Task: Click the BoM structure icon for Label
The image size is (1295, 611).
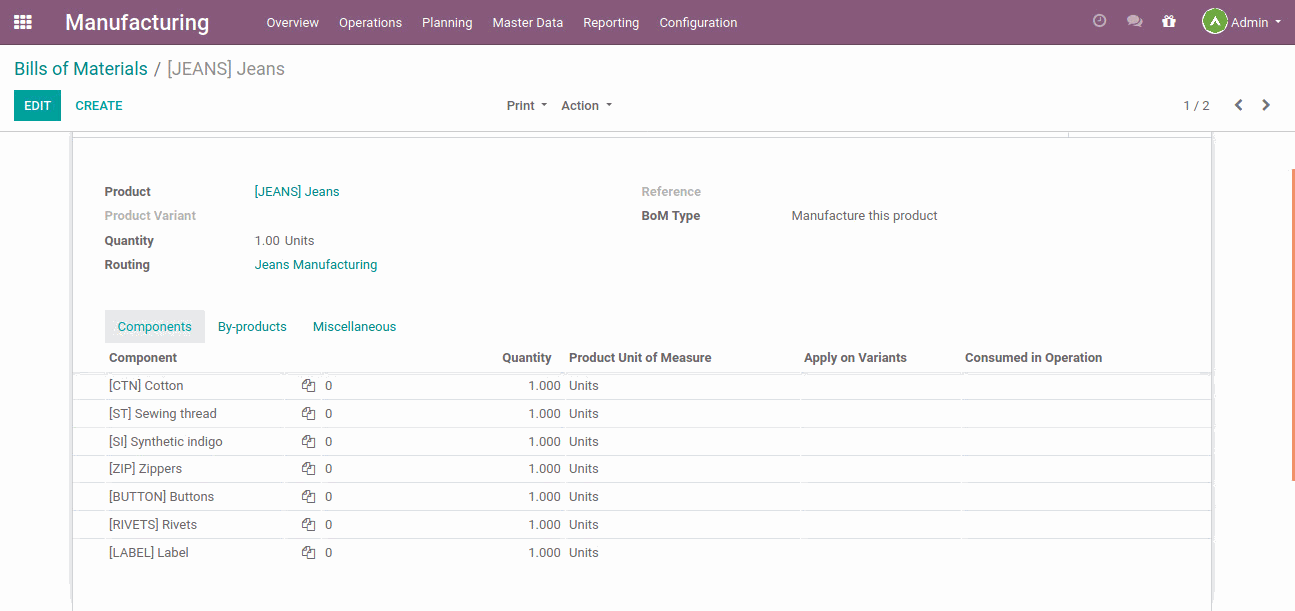Action: coord(308,553)
